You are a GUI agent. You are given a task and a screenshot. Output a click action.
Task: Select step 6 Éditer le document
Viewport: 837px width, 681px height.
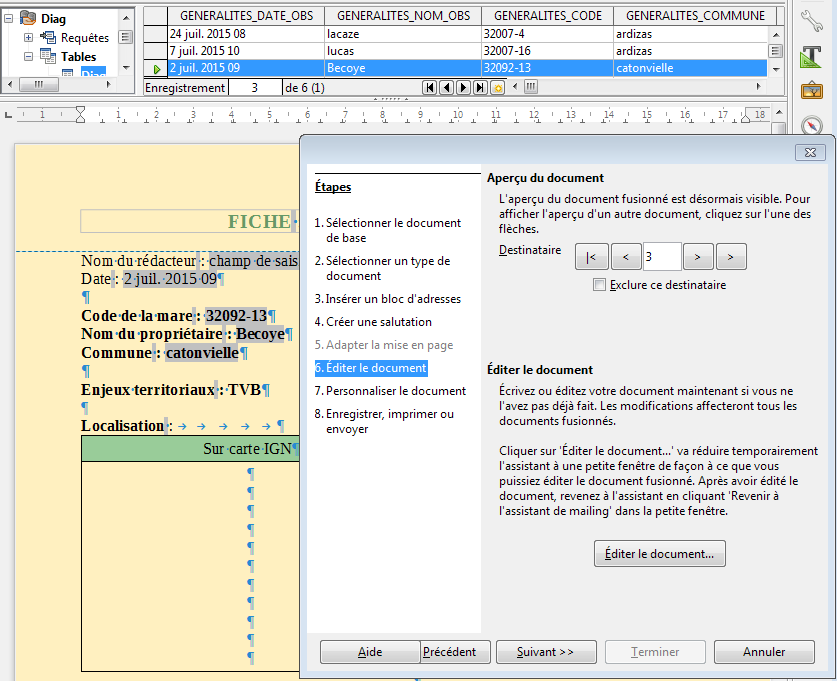371,368
